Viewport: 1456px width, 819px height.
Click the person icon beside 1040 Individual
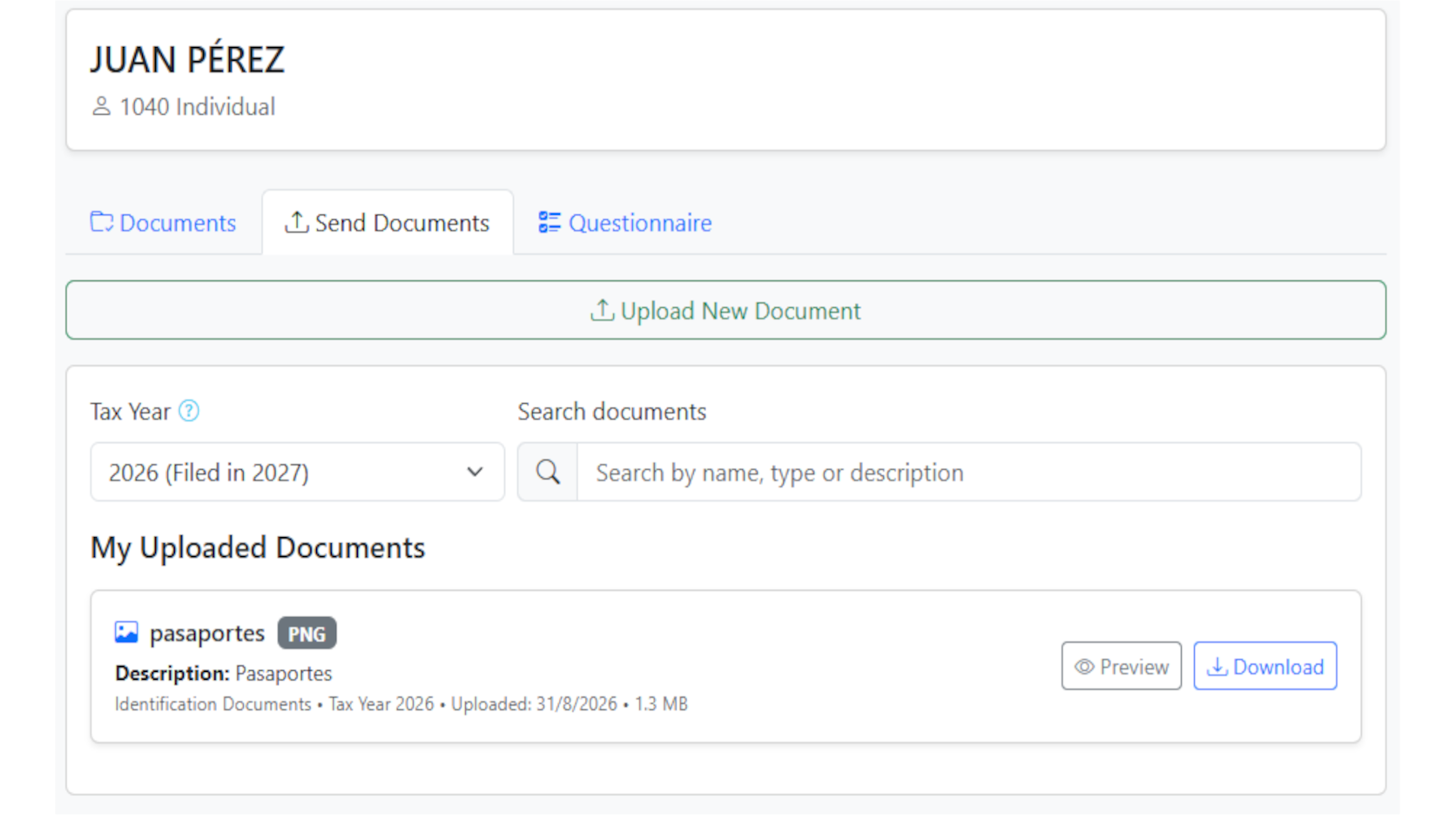point(101,106)
